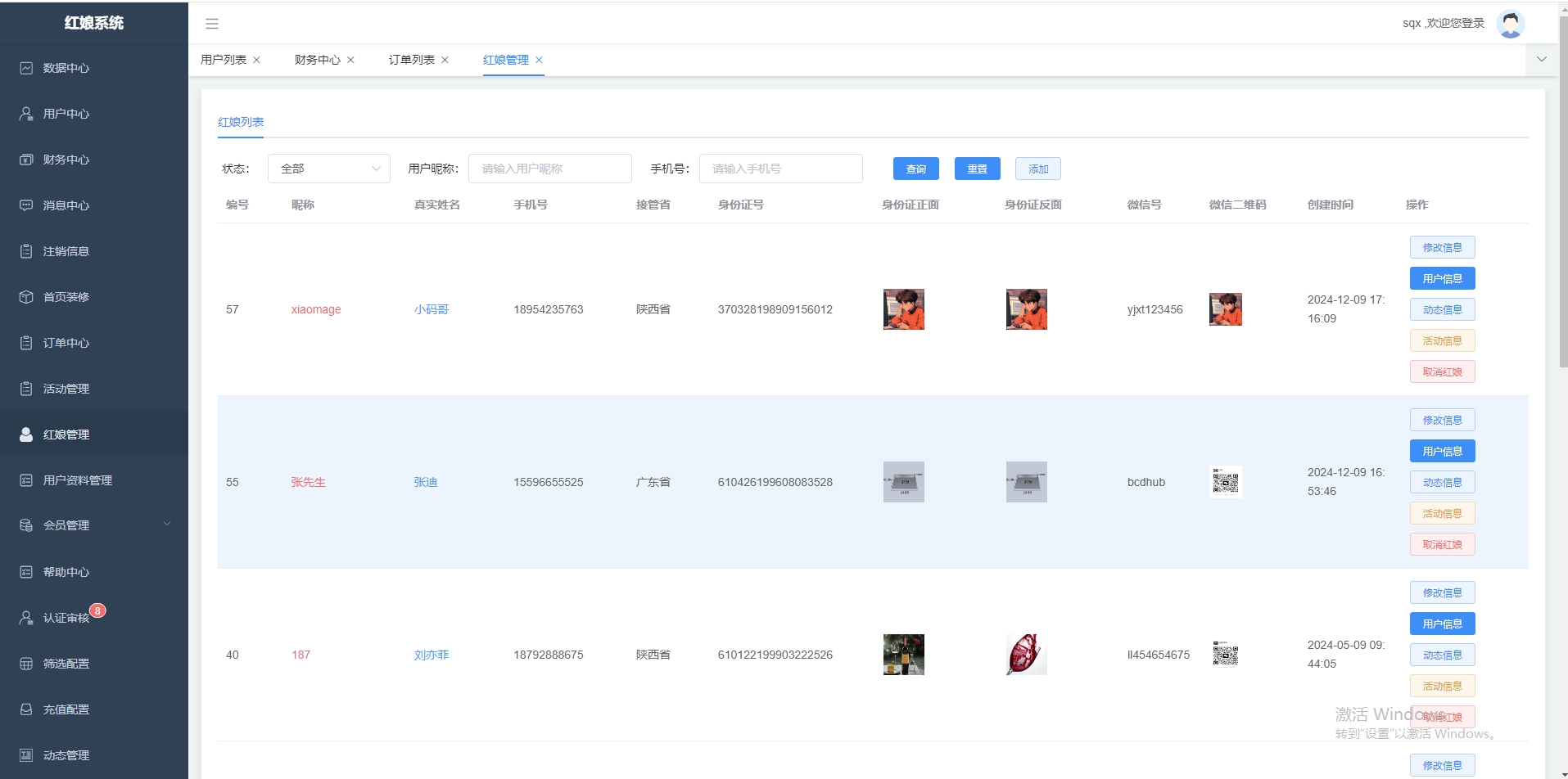Click 活动信息 for 张先生 row
Screen dimensions: 1568x779
click(x=1443, y=513)
